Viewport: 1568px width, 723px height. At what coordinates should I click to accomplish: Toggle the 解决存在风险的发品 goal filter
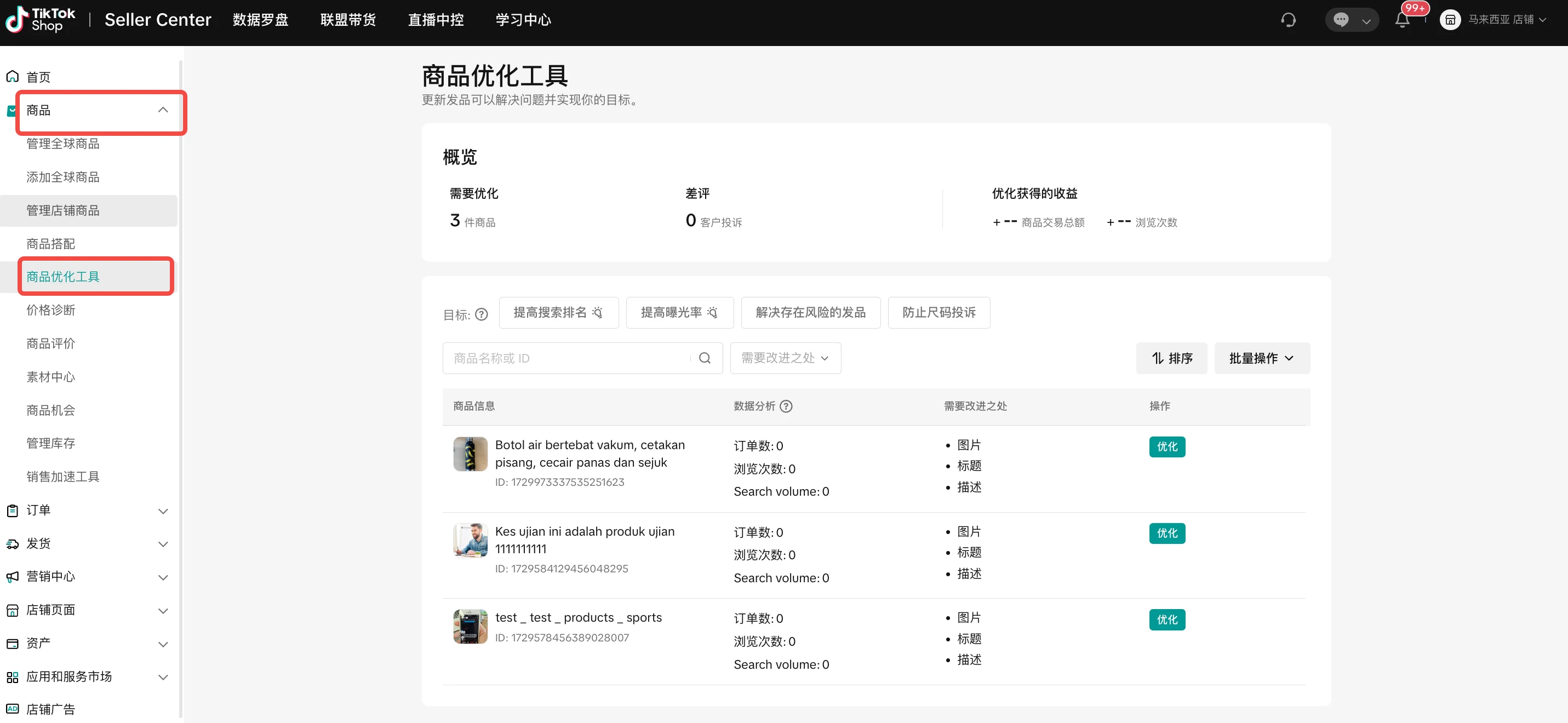point(810,312)
